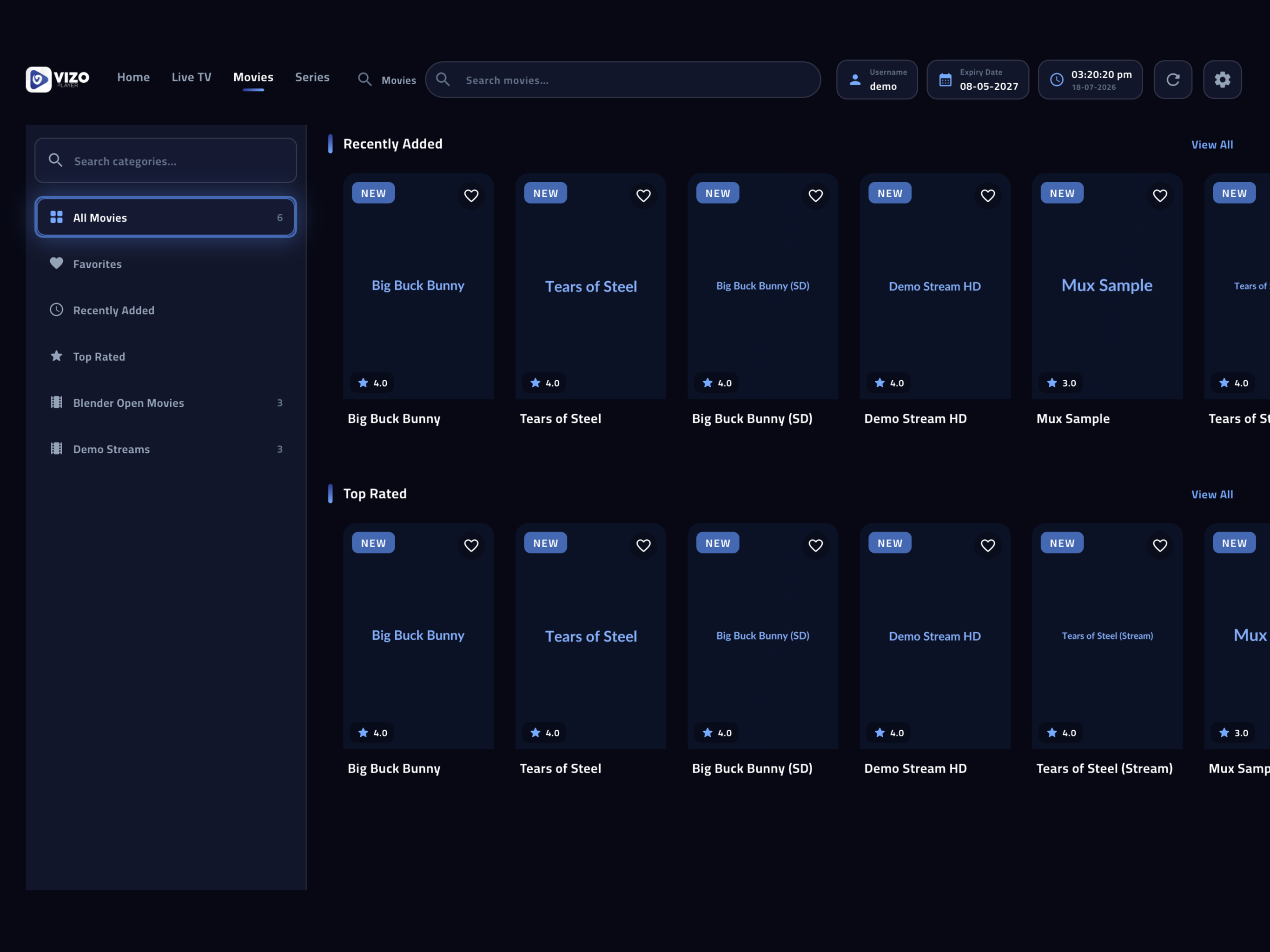Go to the Home tab
This screenshot has height=952, width=1270.
pos(133,77)
